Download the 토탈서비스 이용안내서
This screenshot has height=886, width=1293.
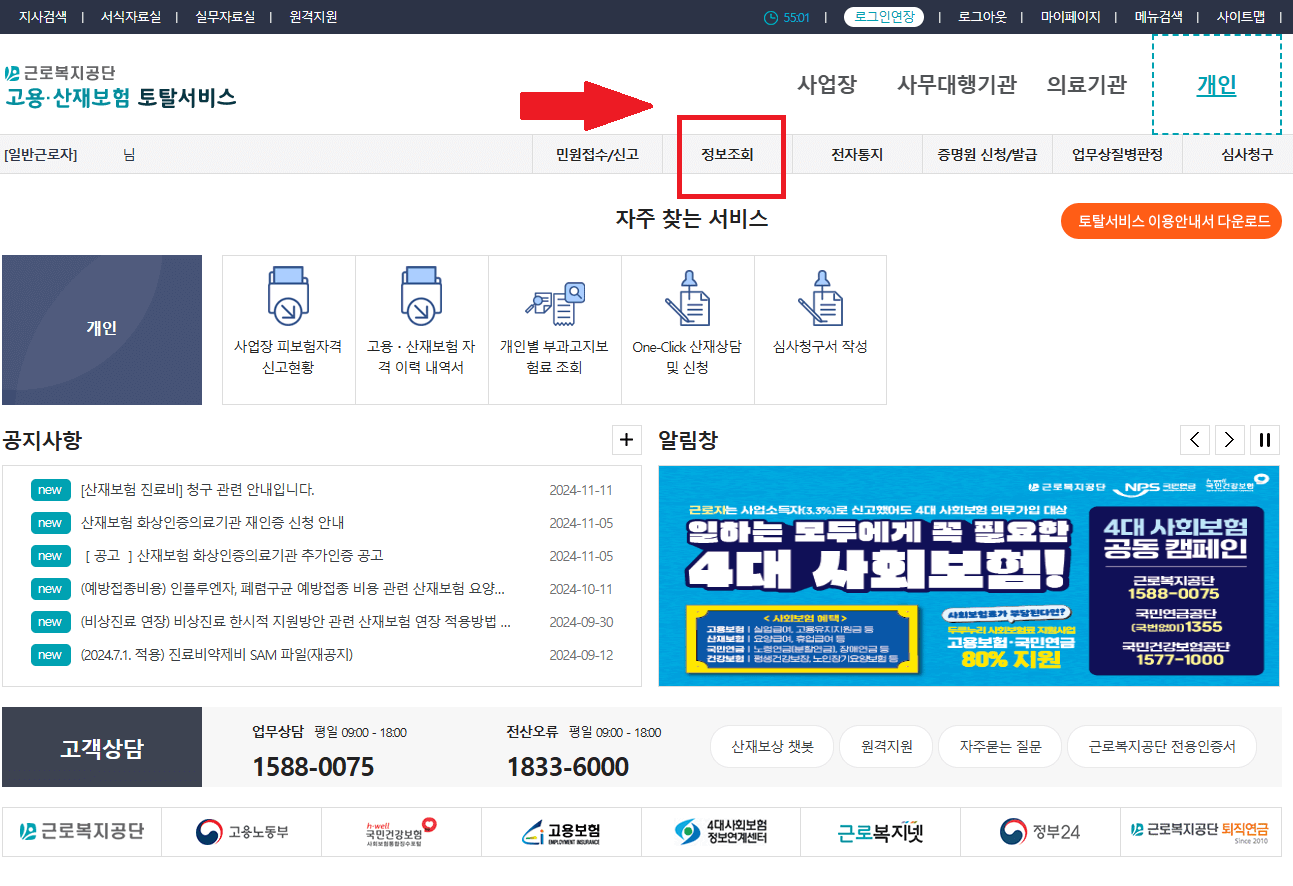click(x=1170, y=221)
